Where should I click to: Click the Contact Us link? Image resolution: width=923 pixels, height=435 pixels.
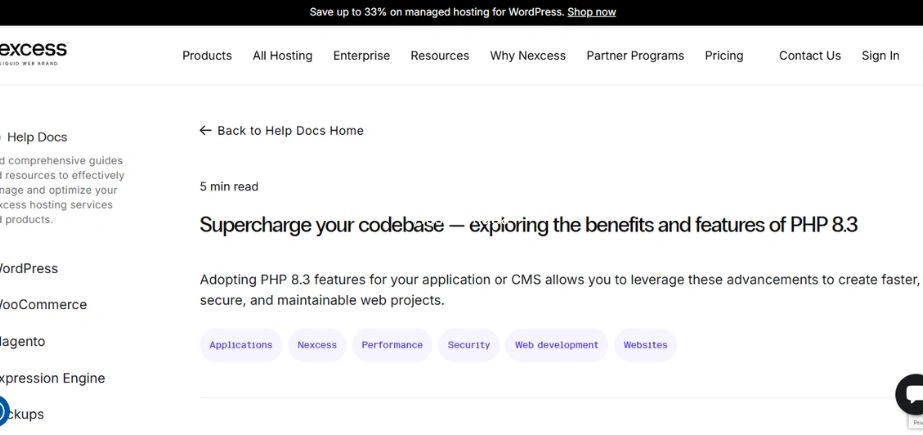[809, 56]
